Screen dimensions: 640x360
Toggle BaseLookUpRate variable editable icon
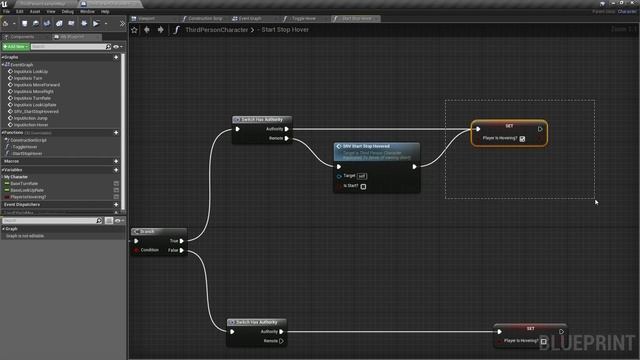[x=116, y=190]
